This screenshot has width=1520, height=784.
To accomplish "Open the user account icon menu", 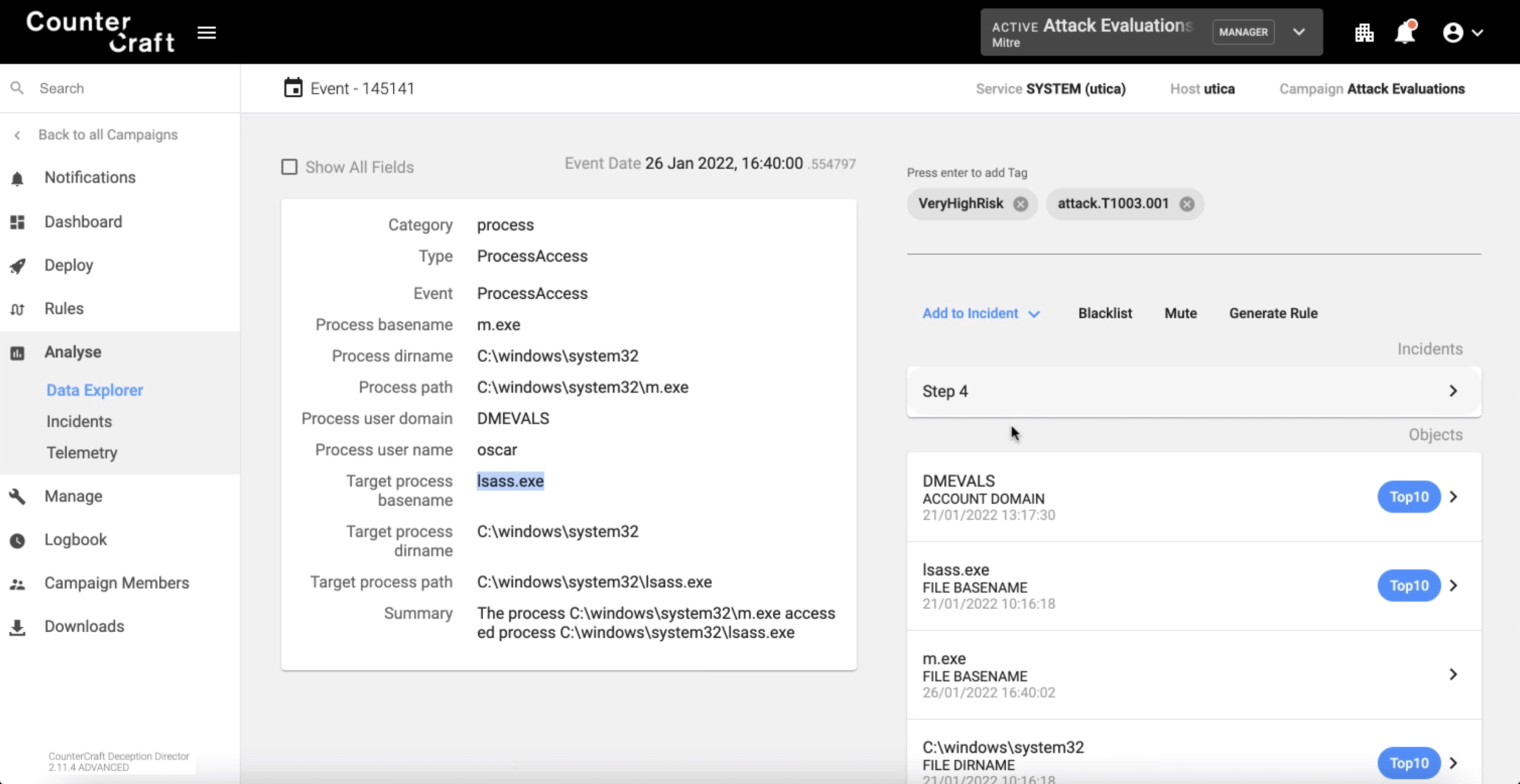I will pyautogui.click(x=1461, y=33).
